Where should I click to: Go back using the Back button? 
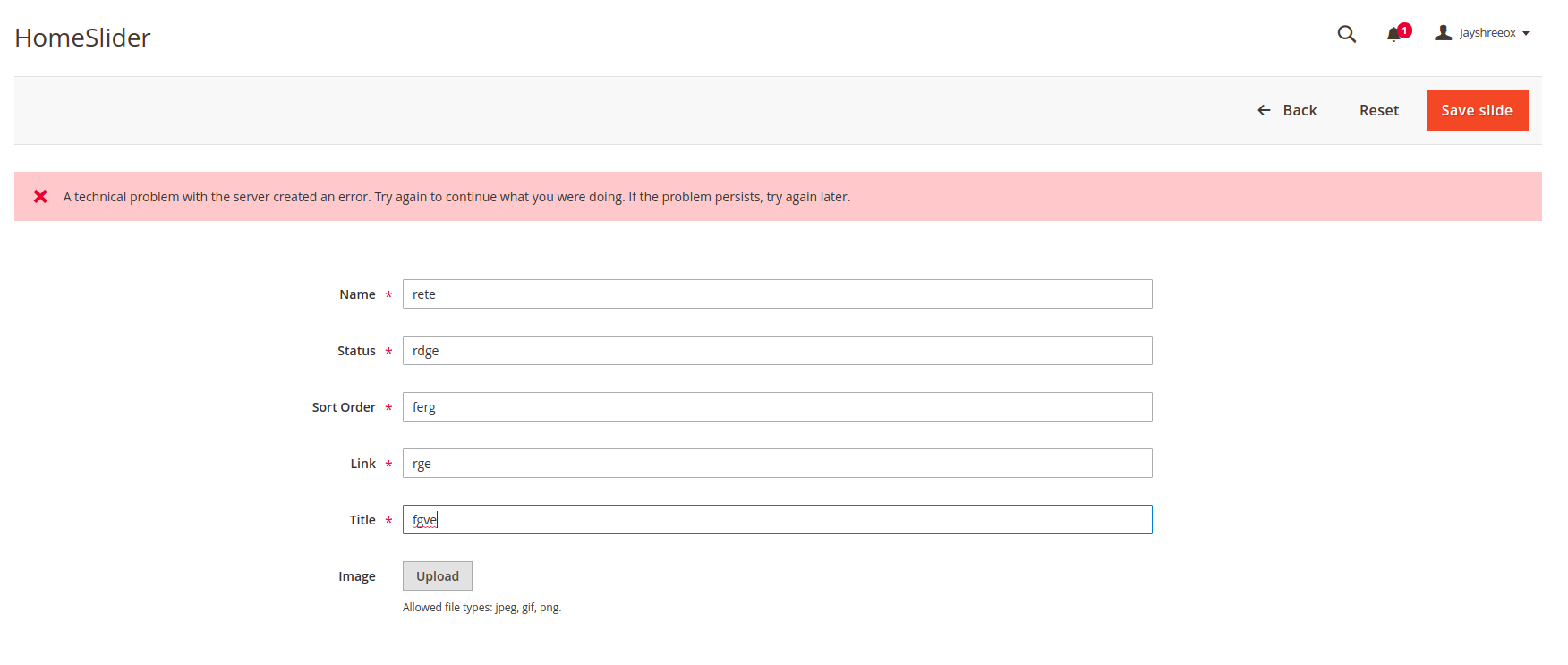click(x=1287, y=110)
